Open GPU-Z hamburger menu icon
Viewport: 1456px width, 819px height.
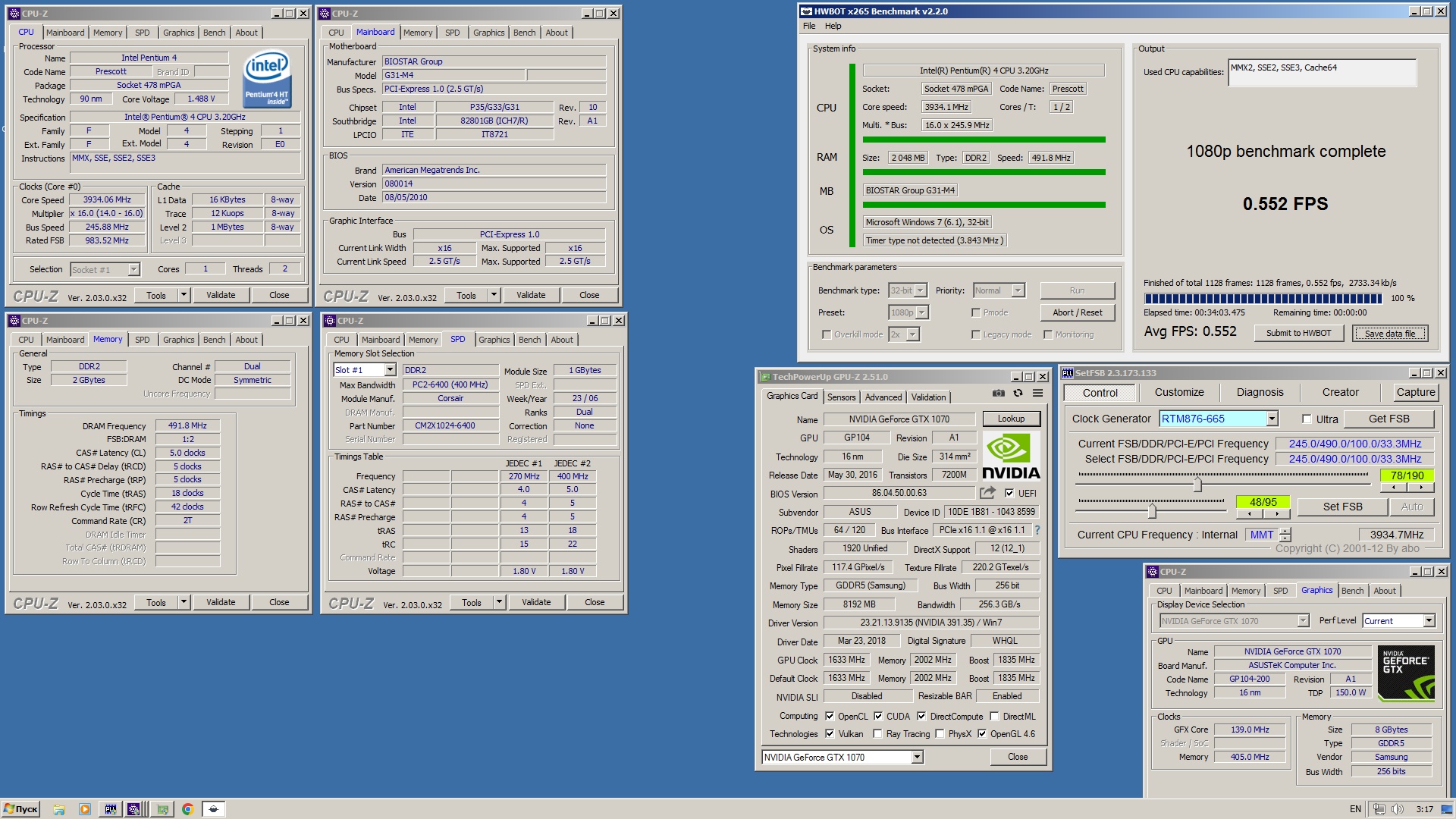(x=1037, y=393)
